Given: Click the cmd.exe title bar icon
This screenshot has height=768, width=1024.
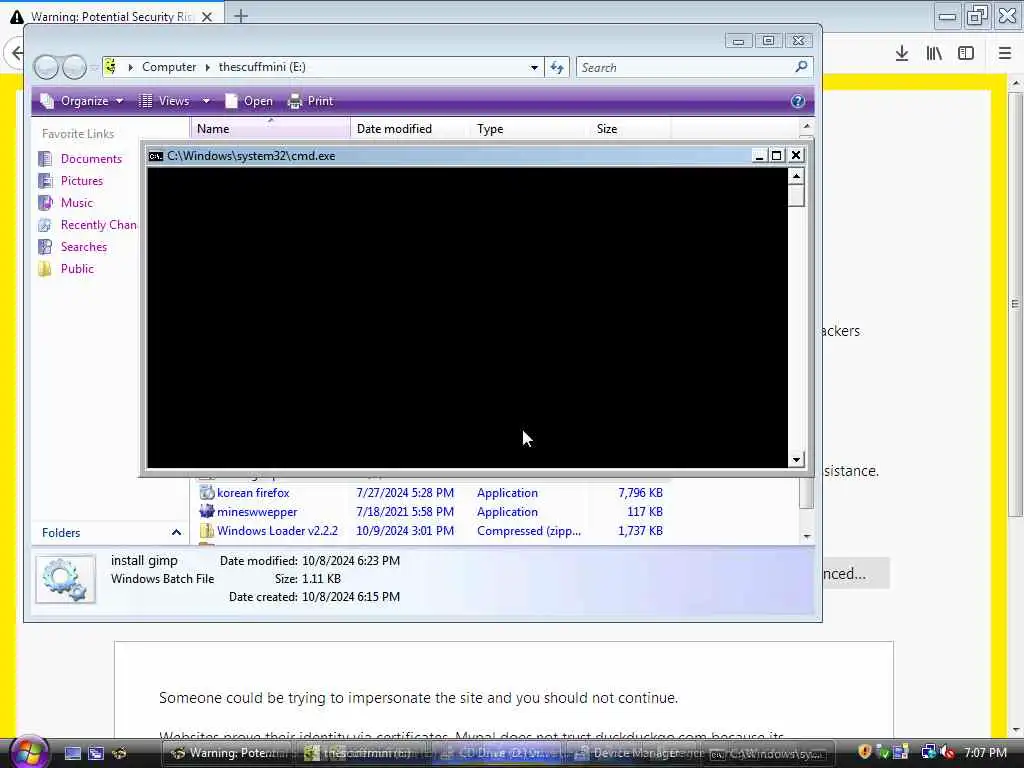Looking at the screenshot, I should pyautogui.click(x=155, y=156).
